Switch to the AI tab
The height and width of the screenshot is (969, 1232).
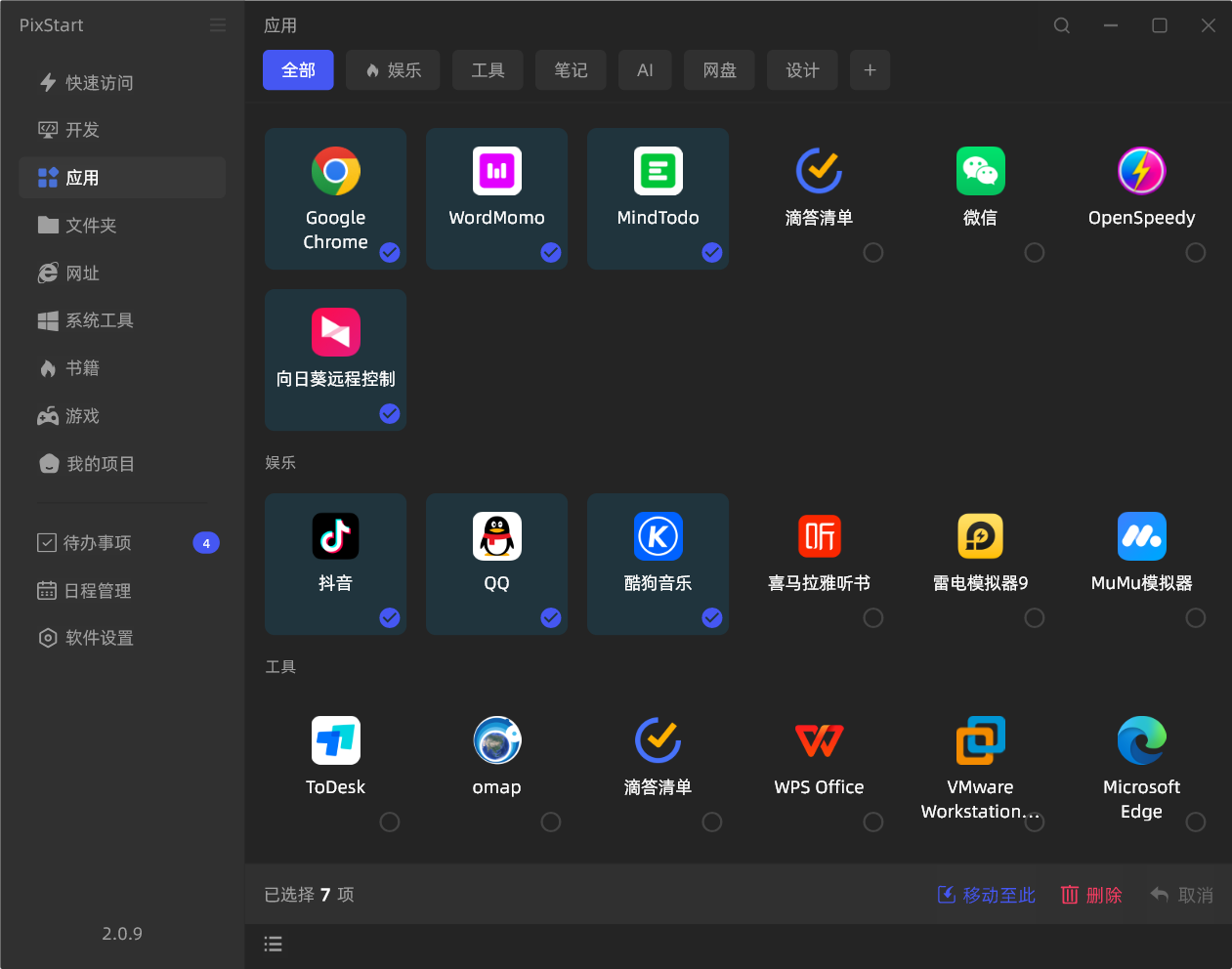[x=645, y=70]
